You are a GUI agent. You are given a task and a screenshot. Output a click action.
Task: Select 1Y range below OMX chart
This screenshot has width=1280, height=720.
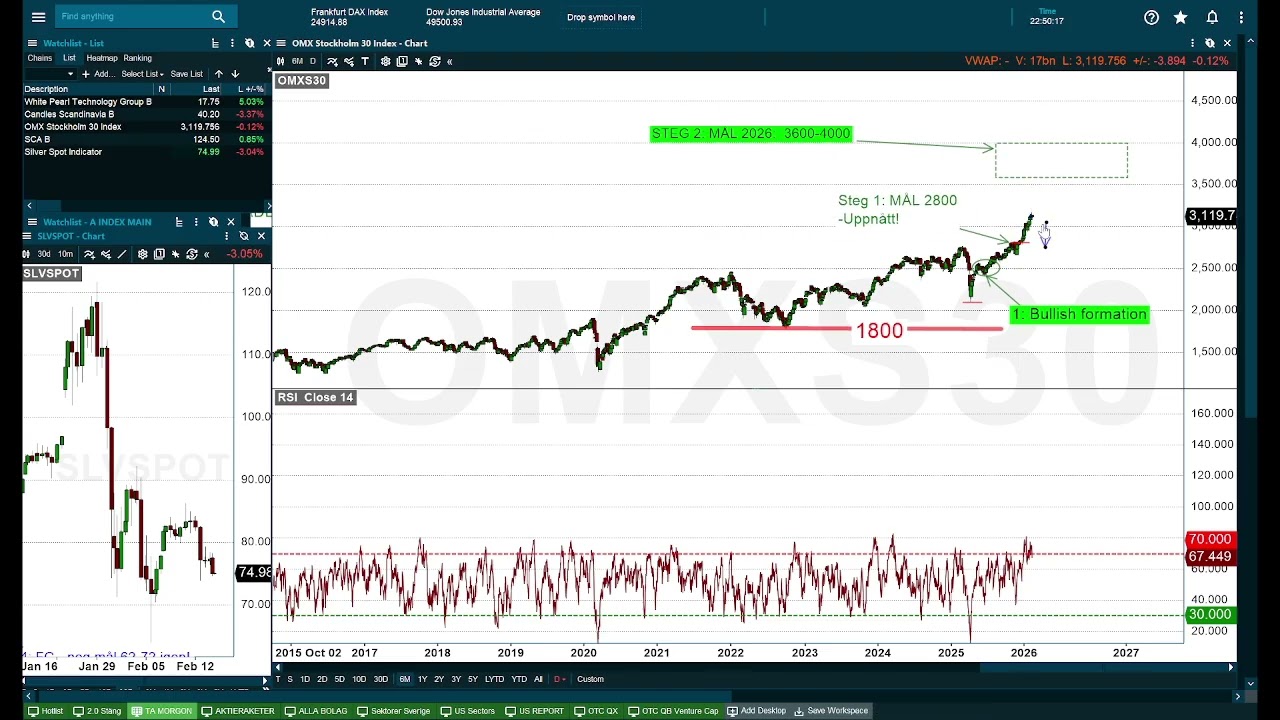[x=422, y=679]
